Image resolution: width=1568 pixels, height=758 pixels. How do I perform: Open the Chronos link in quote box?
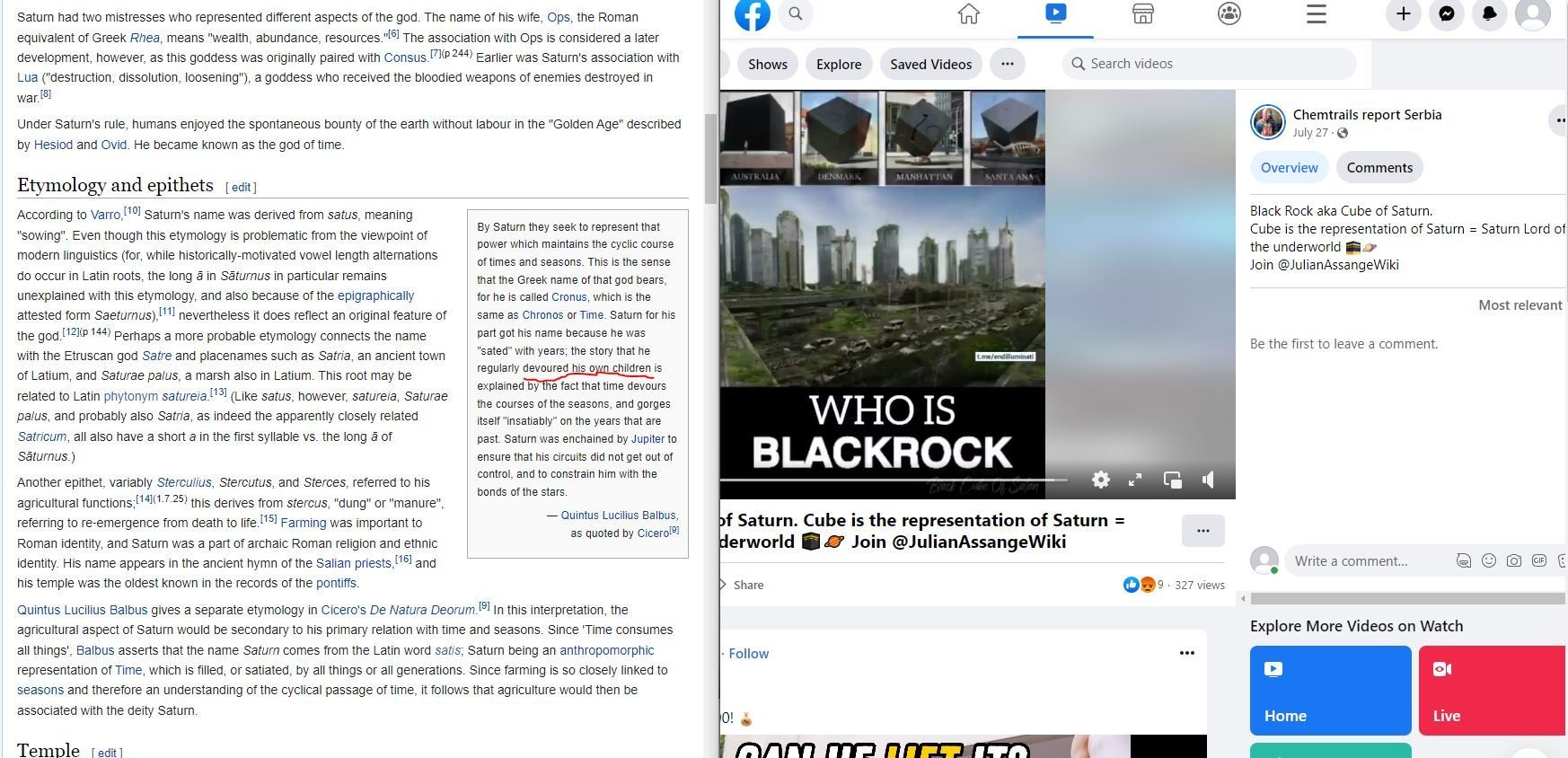click(542, 315)
